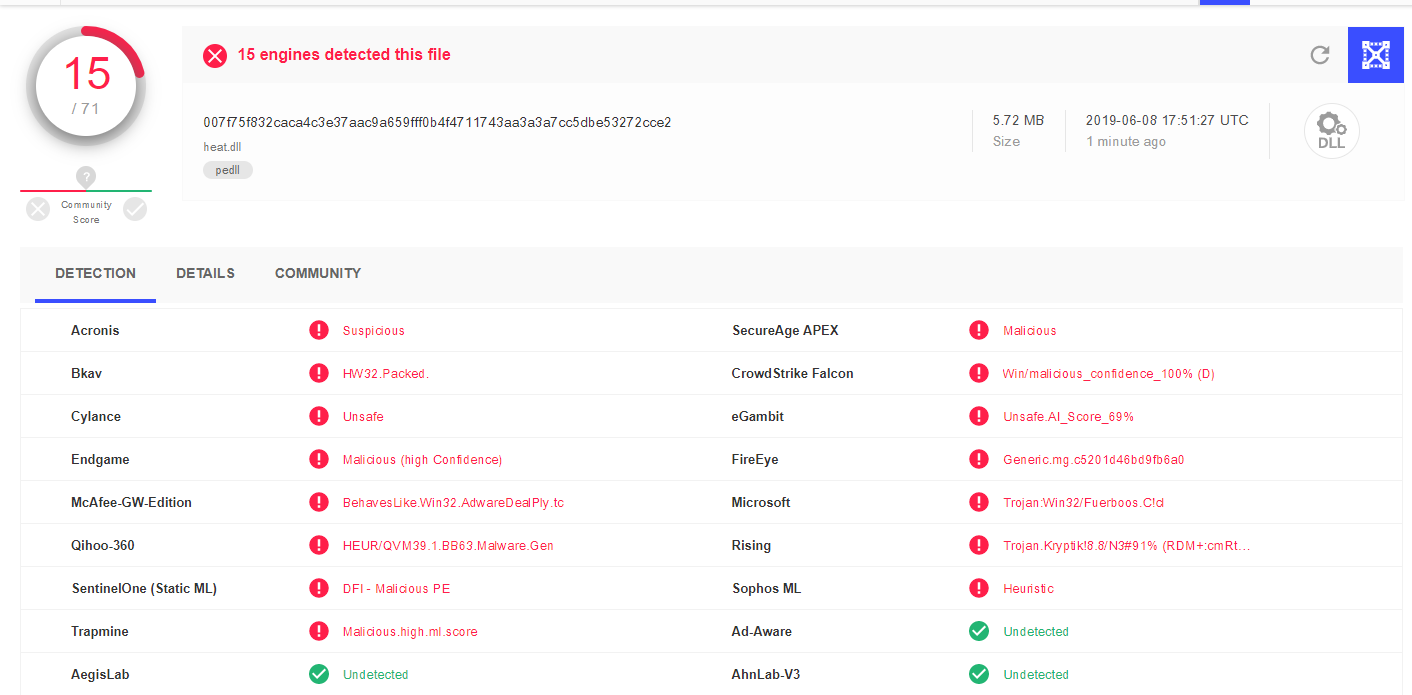Screen dimensions: 1412x695
Task: Click 'BehavesLike.Win32.AdwareDealPly.tc' result
Action: [454, 503]
